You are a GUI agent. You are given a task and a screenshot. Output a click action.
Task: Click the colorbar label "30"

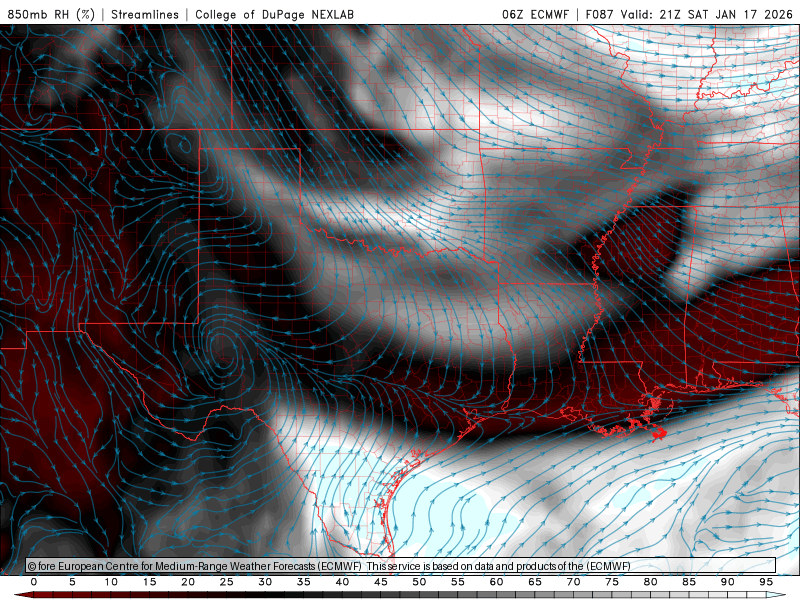point(265,582)
